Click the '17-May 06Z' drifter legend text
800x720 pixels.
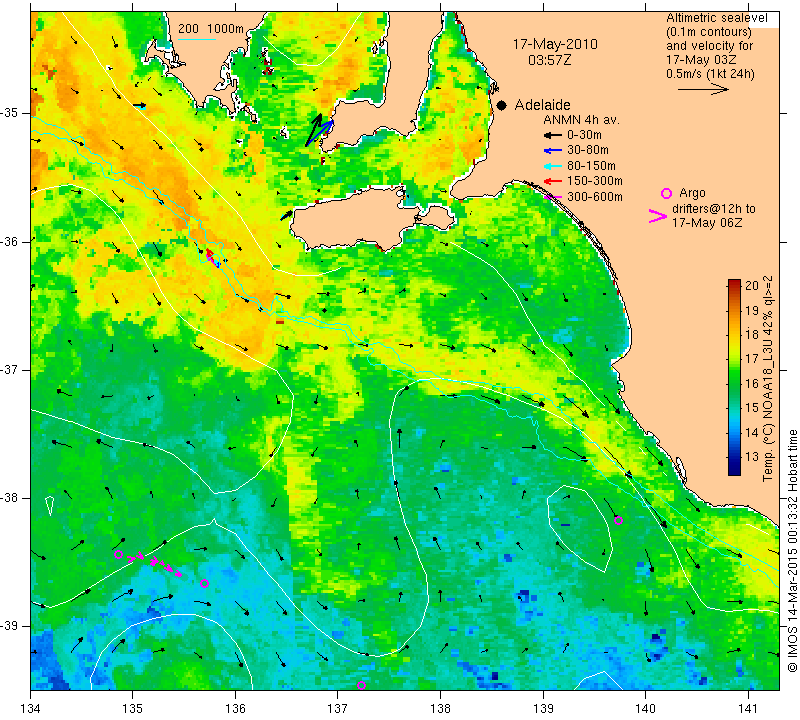[707, 223]
